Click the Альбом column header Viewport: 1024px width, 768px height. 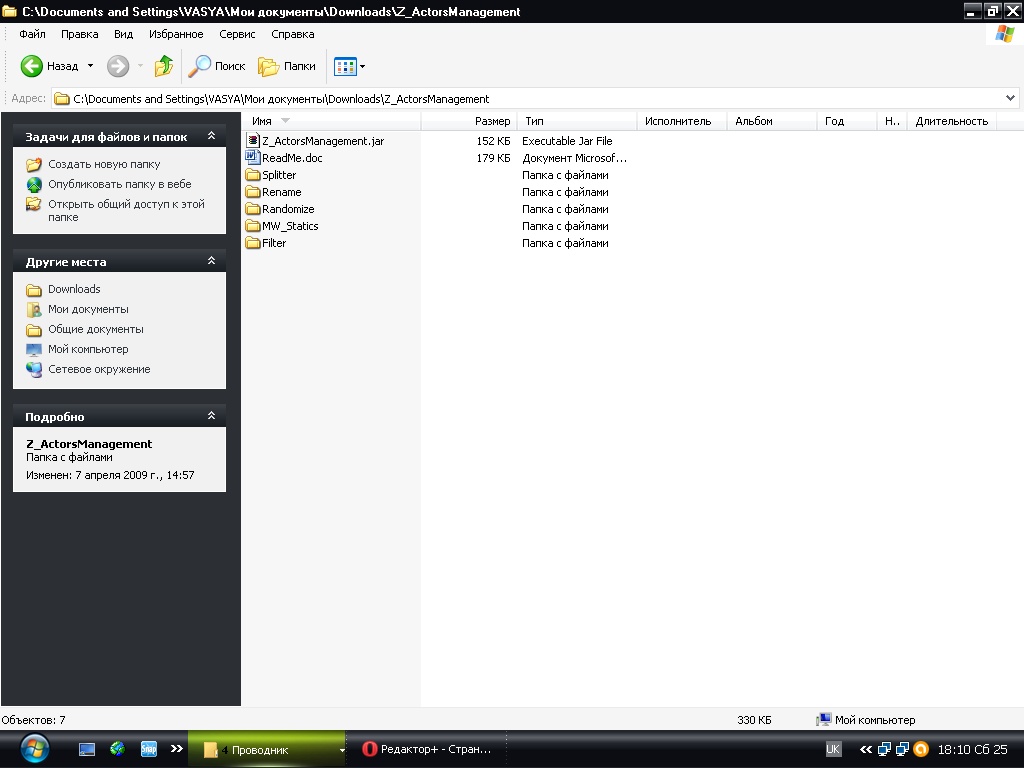point(772,121)
